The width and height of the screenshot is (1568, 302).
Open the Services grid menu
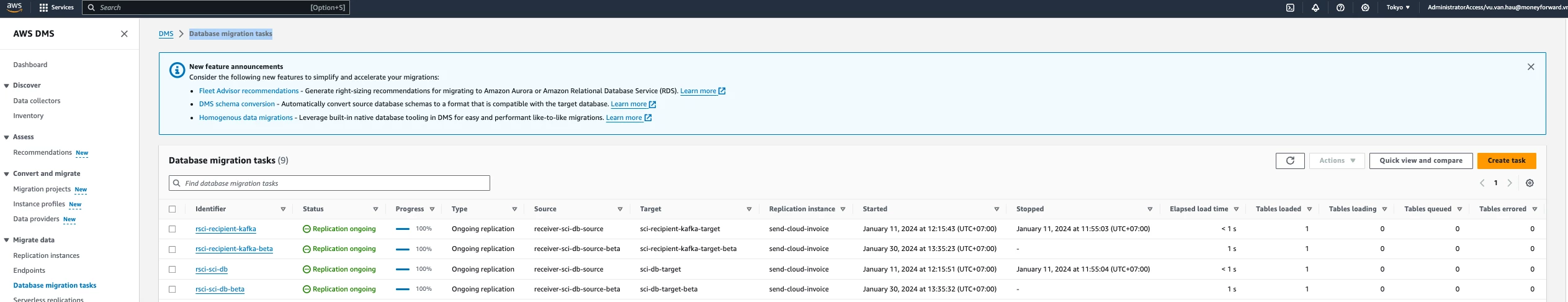56,7
